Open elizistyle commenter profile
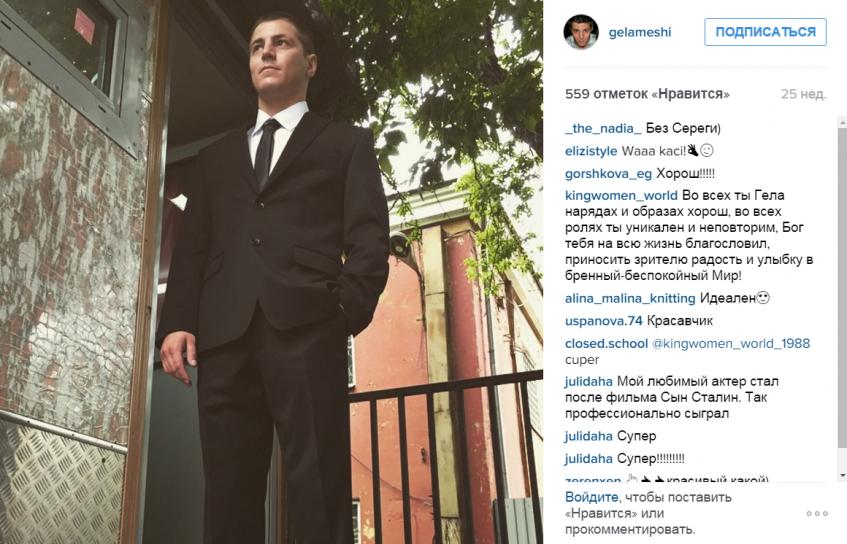The height and width of the screenshot is (544, 847). (x=591, y=151)
